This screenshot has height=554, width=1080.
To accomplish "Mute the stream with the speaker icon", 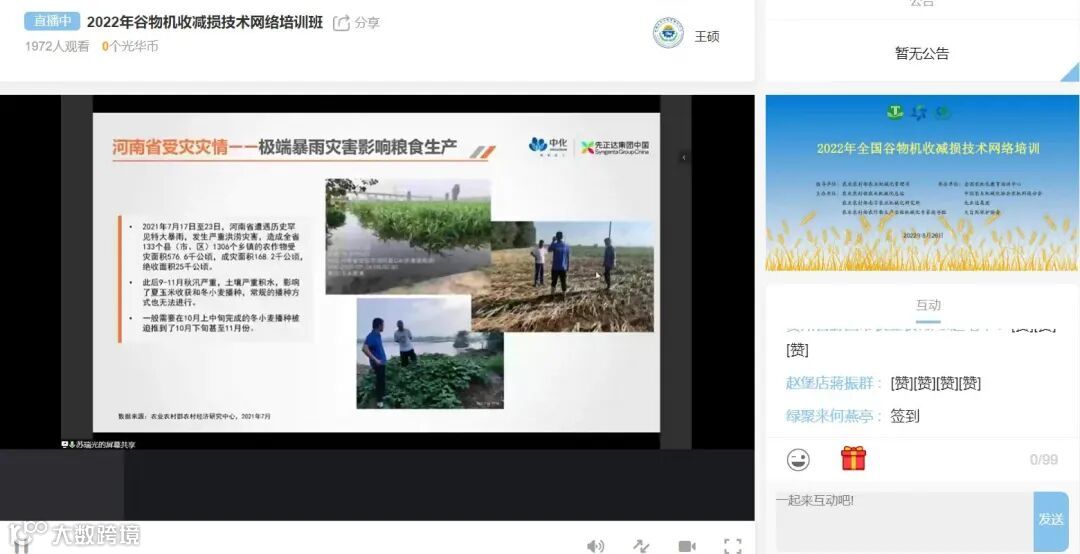I will click(x=595, y=546).
